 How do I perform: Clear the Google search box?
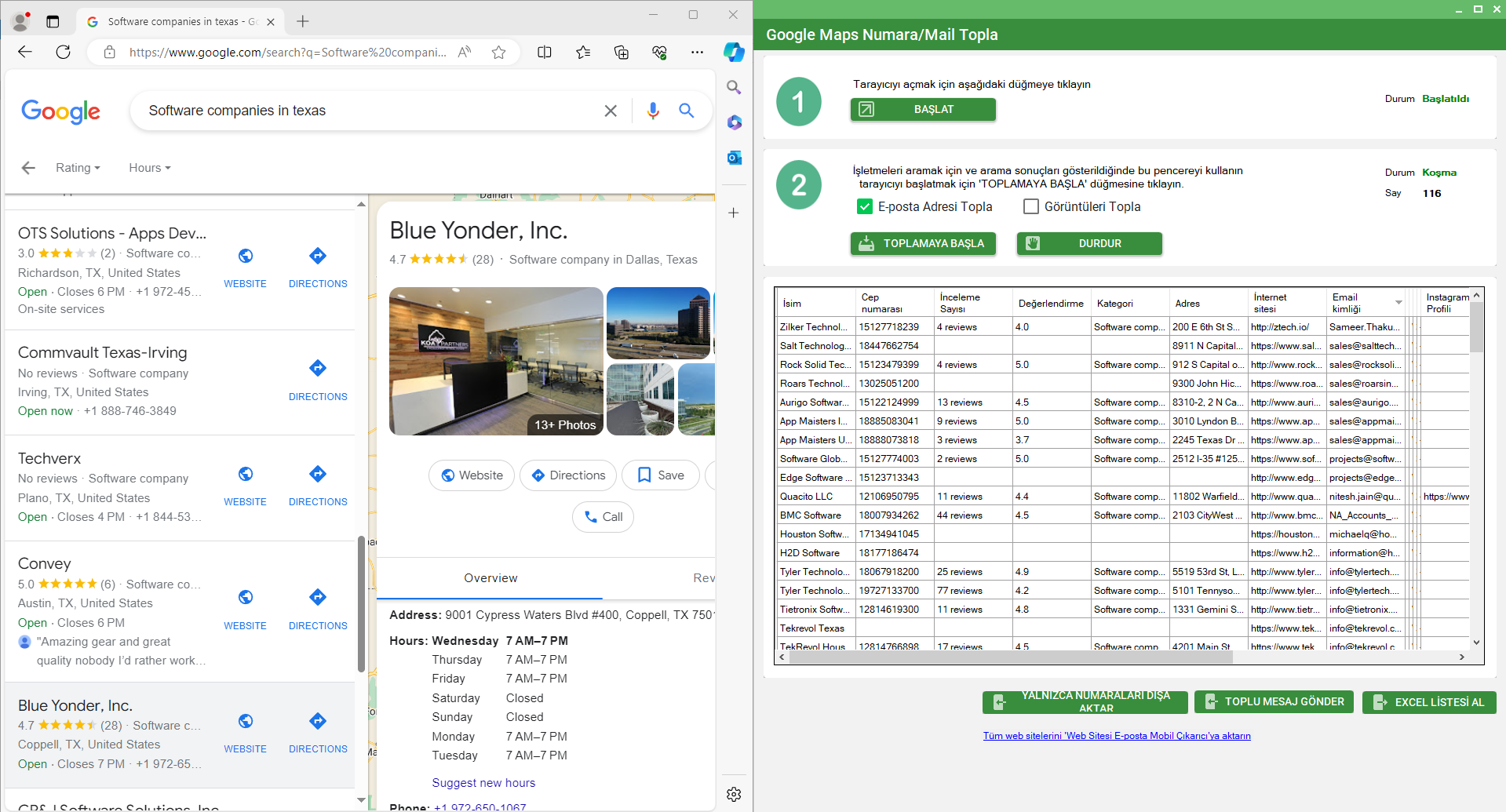click(611, 111)
